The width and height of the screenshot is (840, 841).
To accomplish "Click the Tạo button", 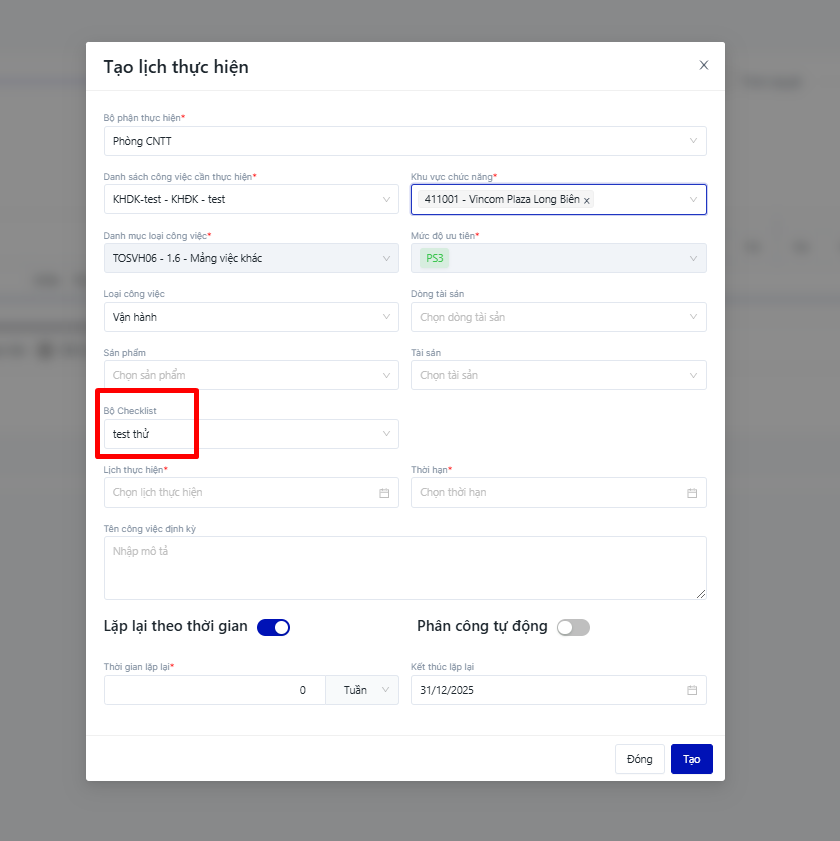I will (x=691, y=759).
